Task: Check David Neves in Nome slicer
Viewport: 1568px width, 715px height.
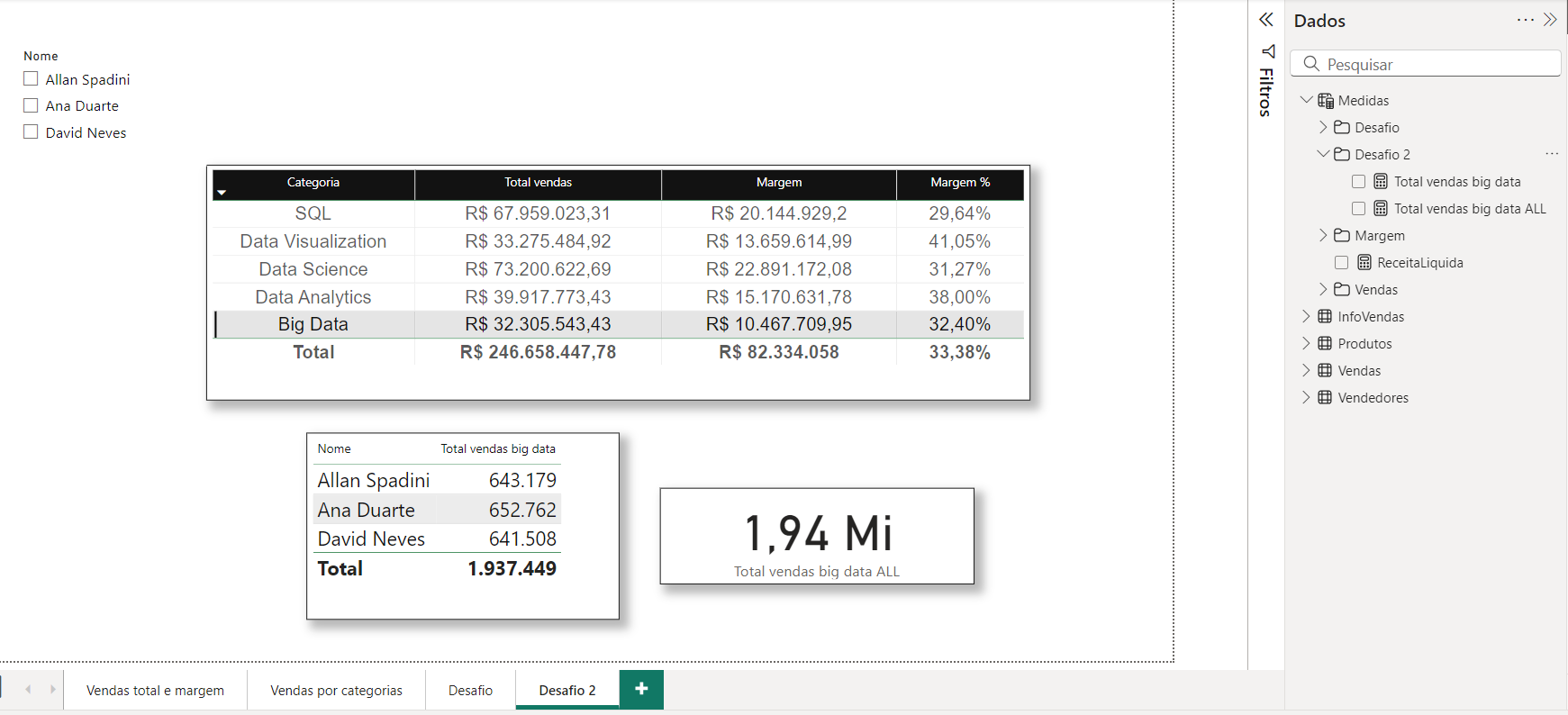Action: coord(31,132)
